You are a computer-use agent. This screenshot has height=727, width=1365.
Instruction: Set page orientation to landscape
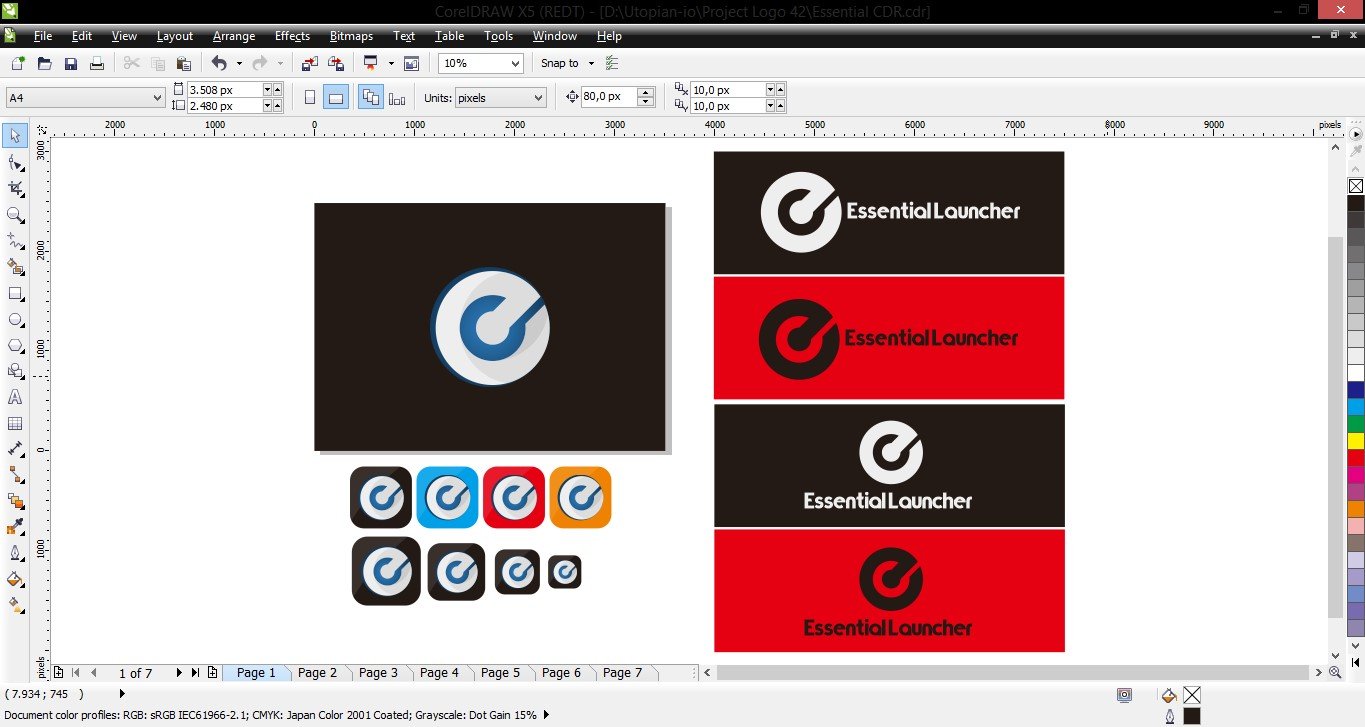pos(336,98)
